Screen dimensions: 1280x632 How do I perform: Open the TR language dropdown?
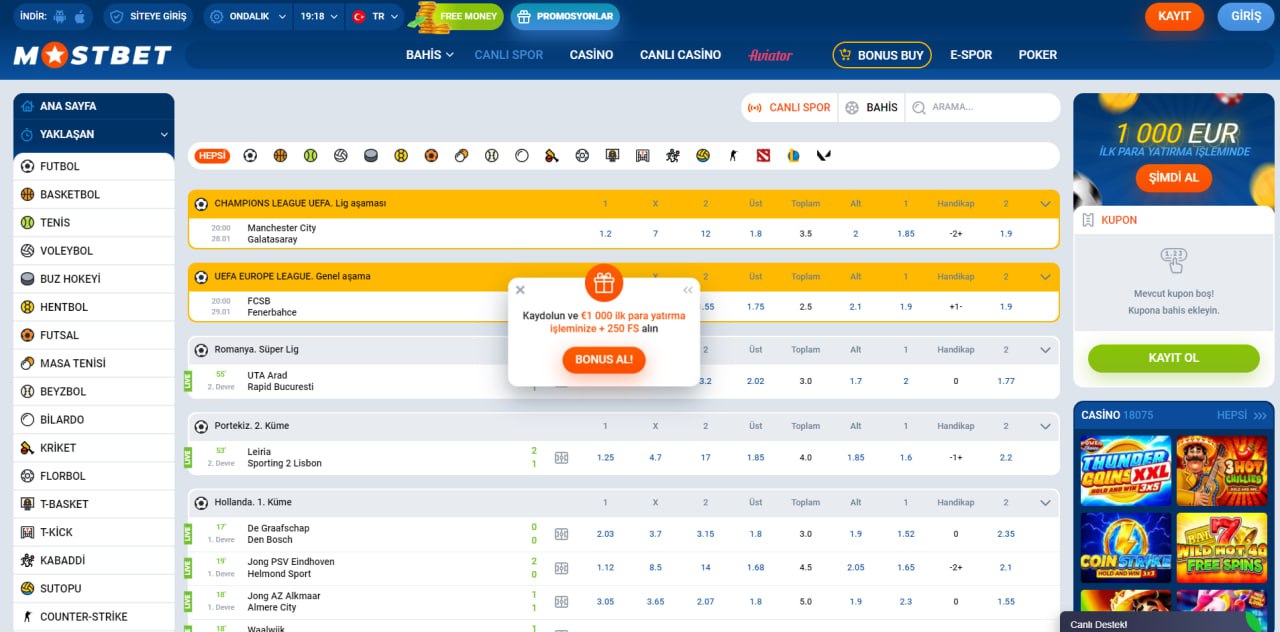[x=375, y=17]
